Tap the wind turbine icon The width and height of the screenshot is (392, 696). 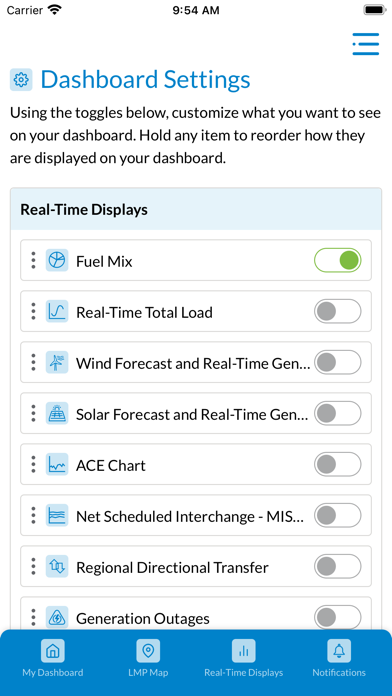57,363
